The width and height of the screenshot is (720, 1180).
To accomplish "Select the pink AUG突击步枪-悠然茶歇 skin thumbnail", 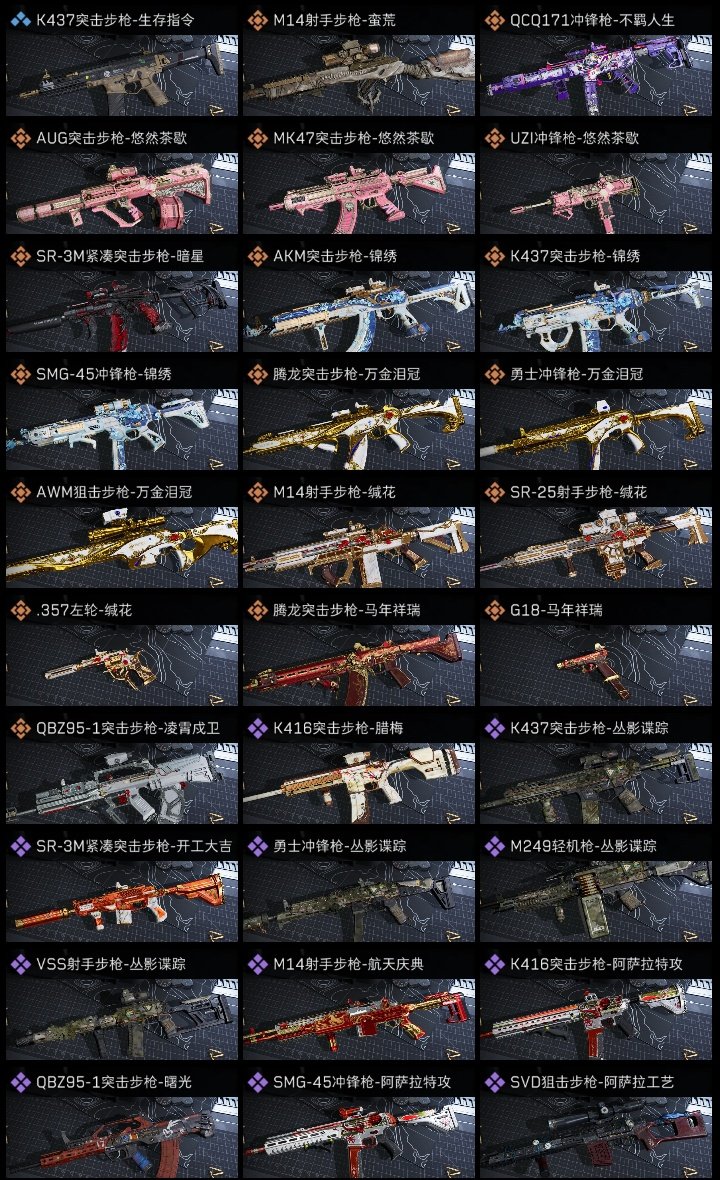I will [122, 193].
